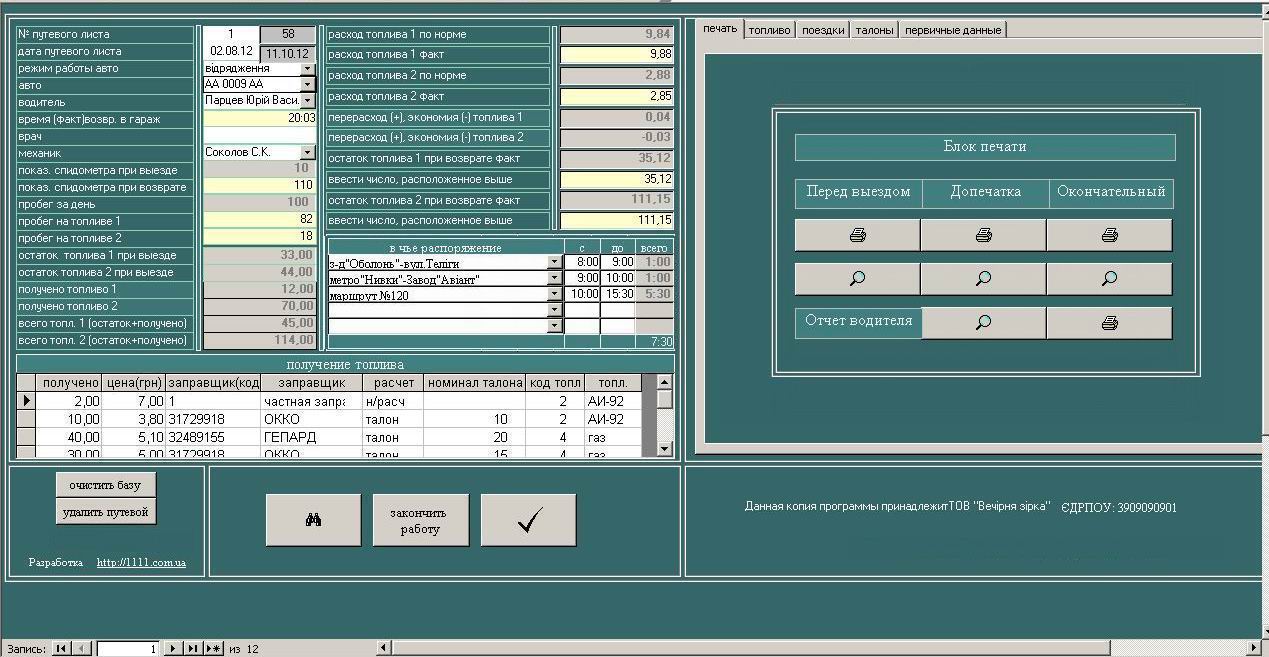Click the form's horizontal scrollbar right arrow
The image size is (1269, 657).
(1255, 649)
